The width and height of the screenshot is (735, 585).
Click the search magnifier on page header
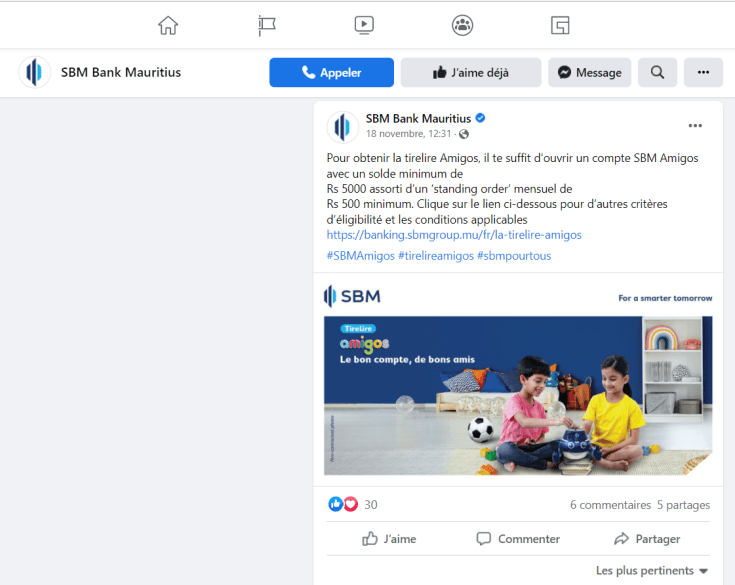(657, 73)
